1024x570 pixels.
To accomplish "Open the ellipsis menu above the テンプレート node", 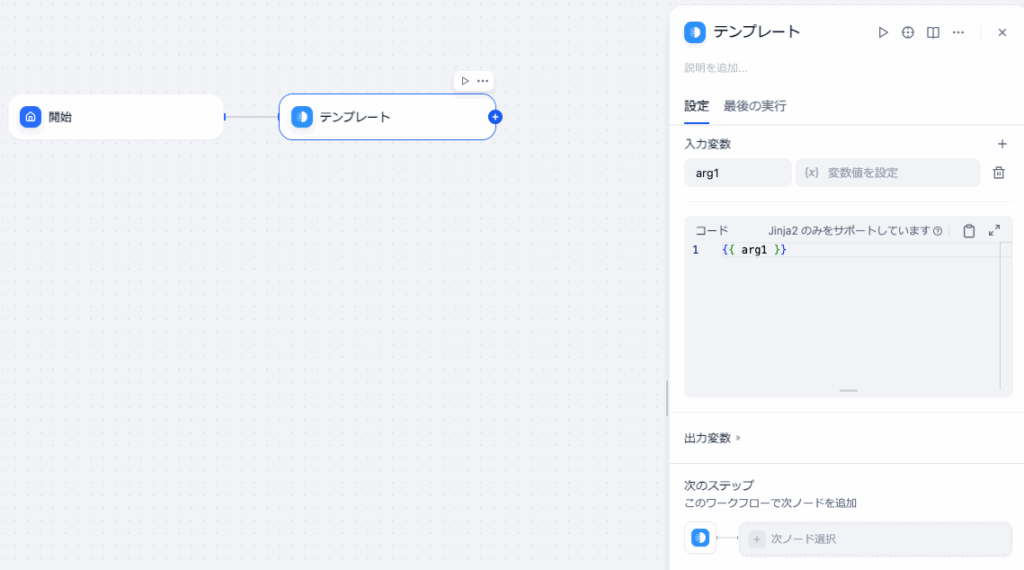I will (x=482, y=81).
